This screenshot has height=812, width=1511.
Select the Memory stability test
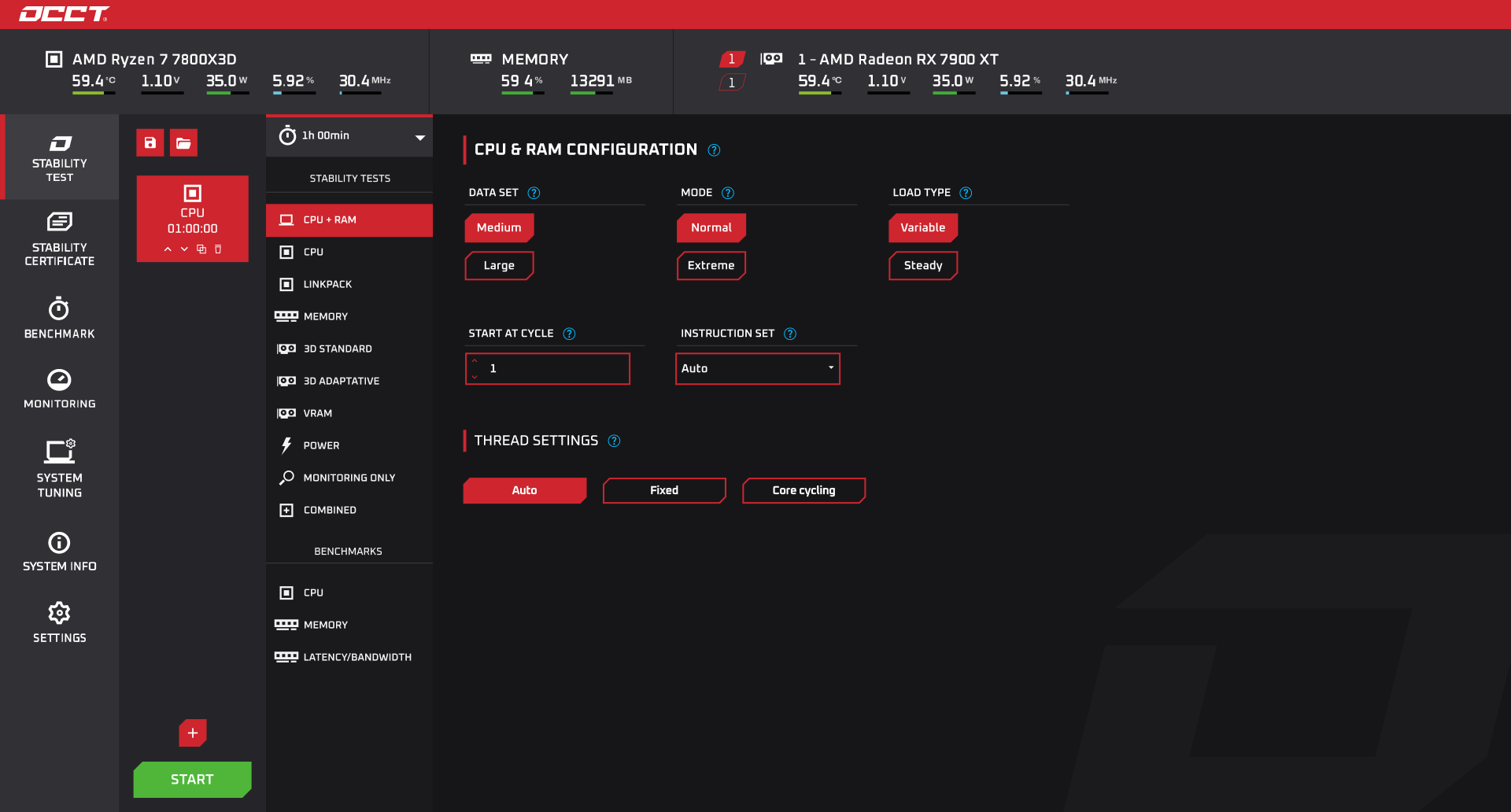pyautogui.click(x=349, y=317)
